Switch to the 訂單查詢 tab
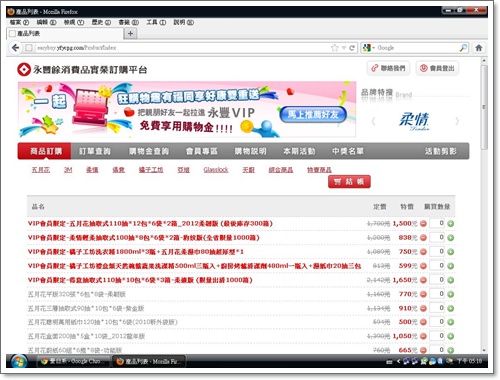 pyautogui.click(x=95, y=151)
